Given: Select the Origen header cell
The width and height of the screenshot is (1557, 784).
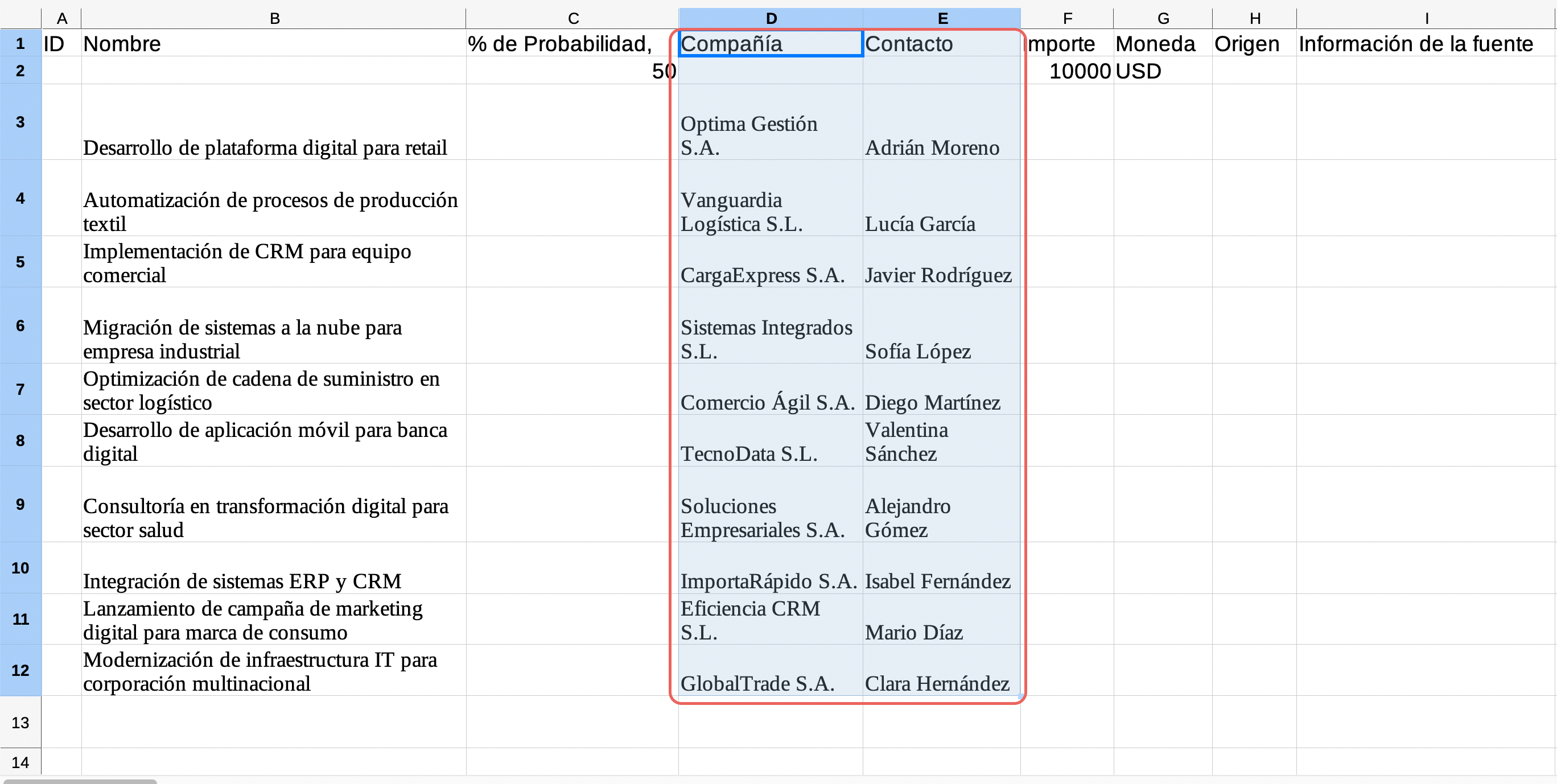Looking at the screenshot, I should click(x=1254, y=43).
